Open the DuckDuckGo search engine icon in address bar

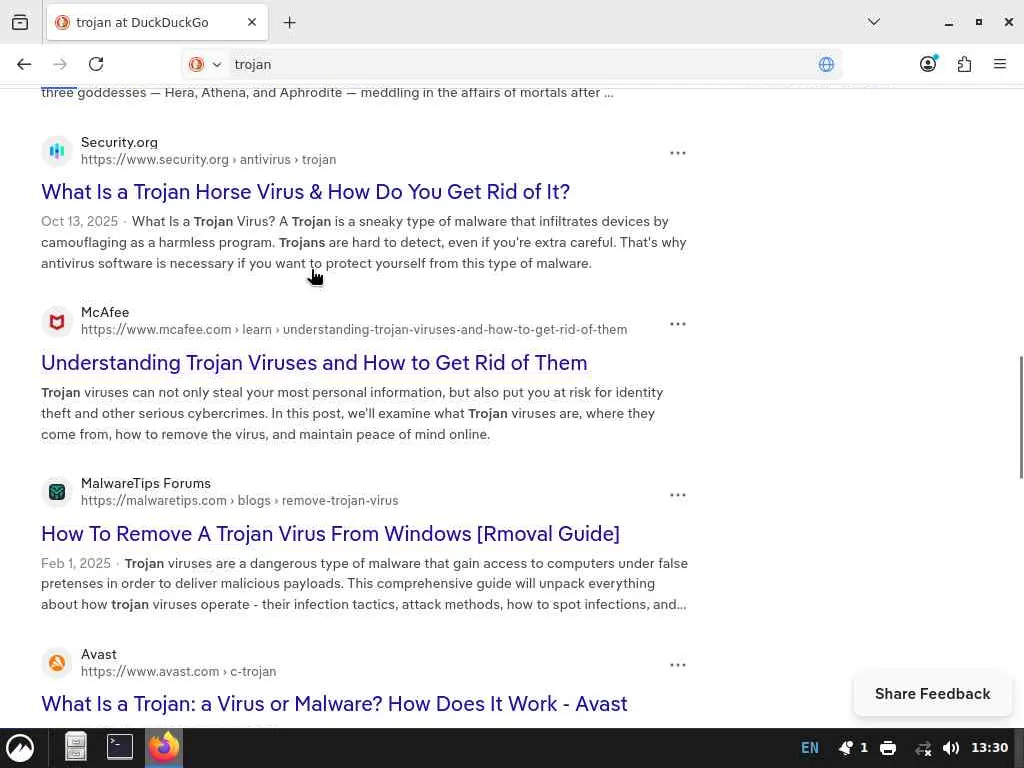[196, 64]
